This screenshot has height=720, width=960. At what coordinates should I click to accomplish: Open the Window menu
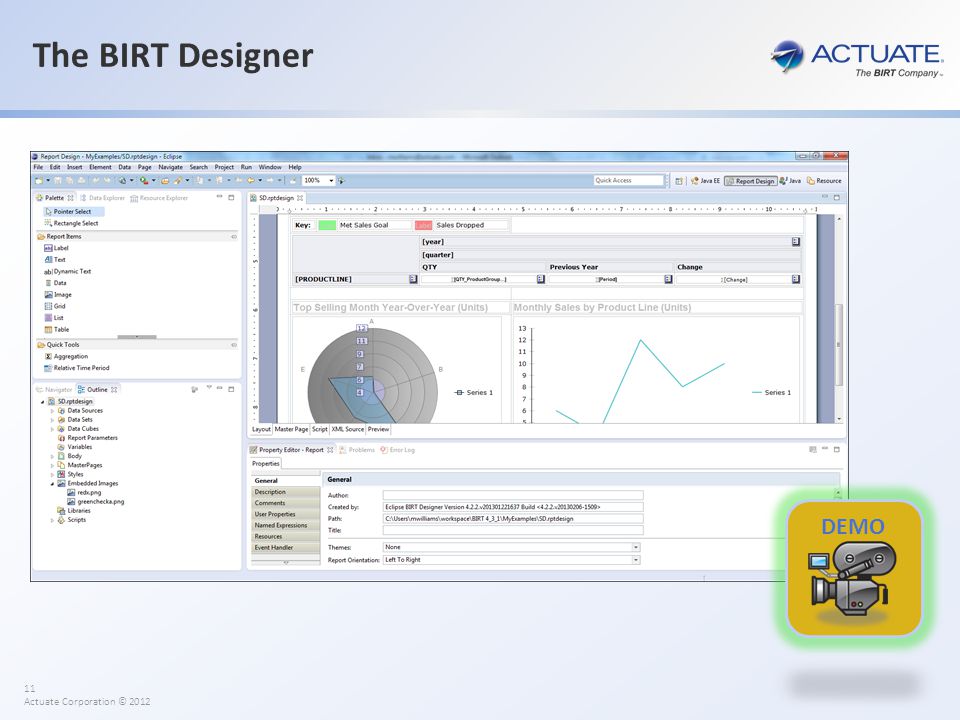tap(270, 167)
